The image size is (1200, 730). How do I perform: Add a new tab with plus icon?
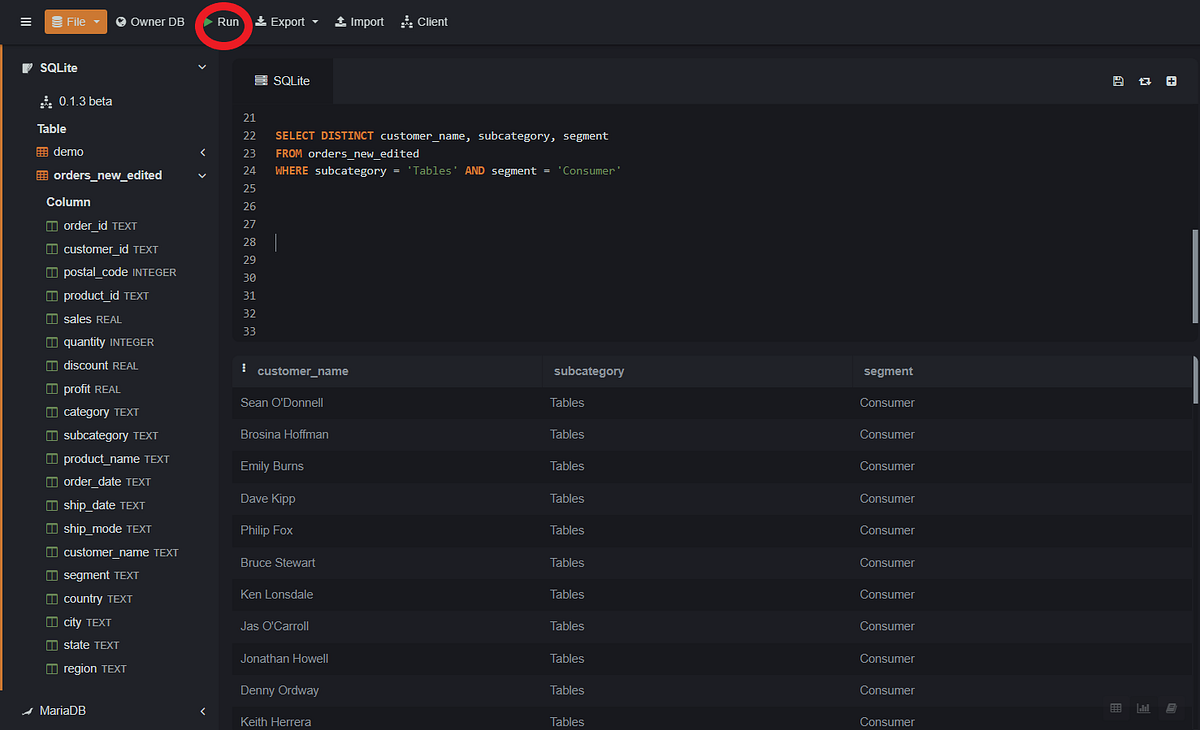coord(1171,81)
